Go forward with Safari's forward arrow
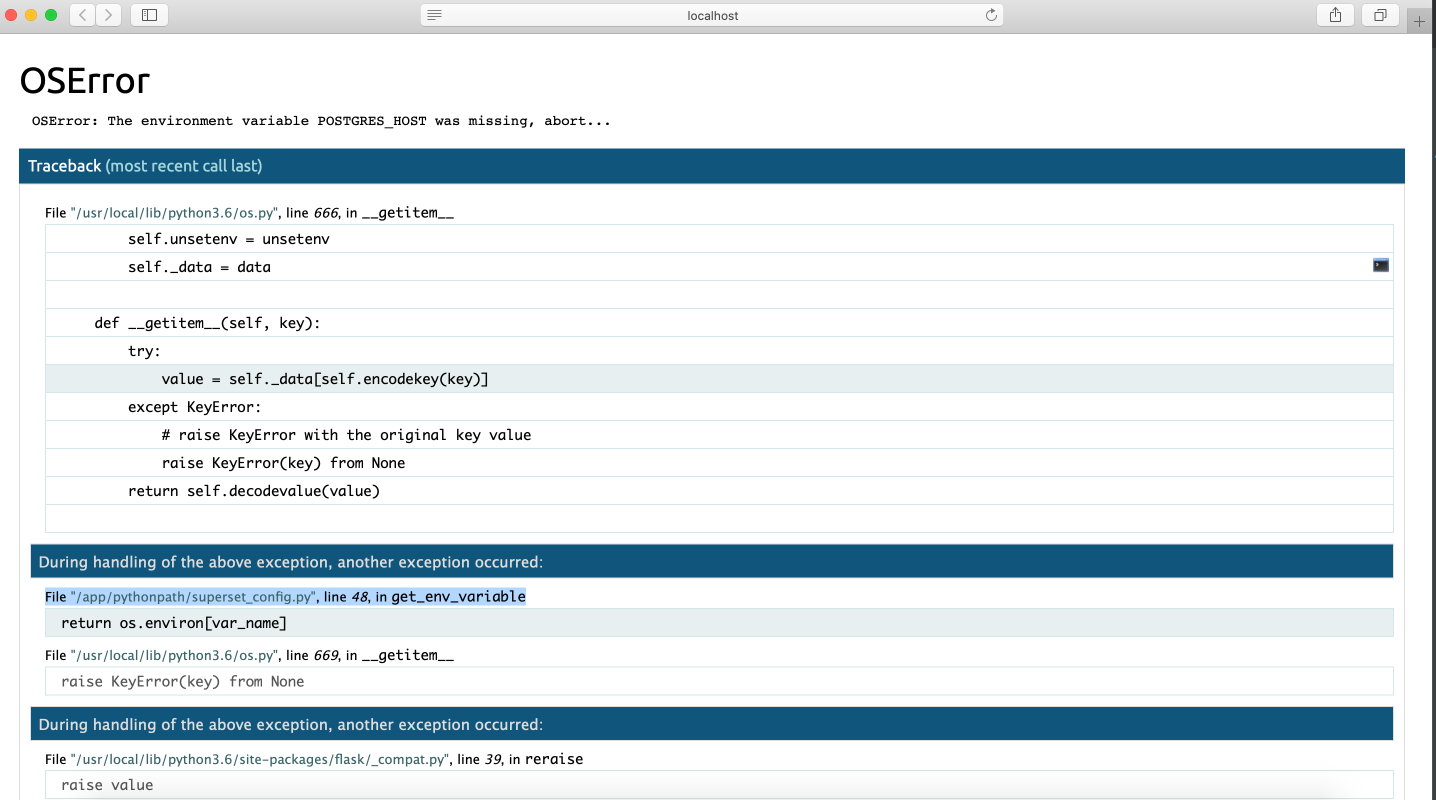 (x=109, y=15)
